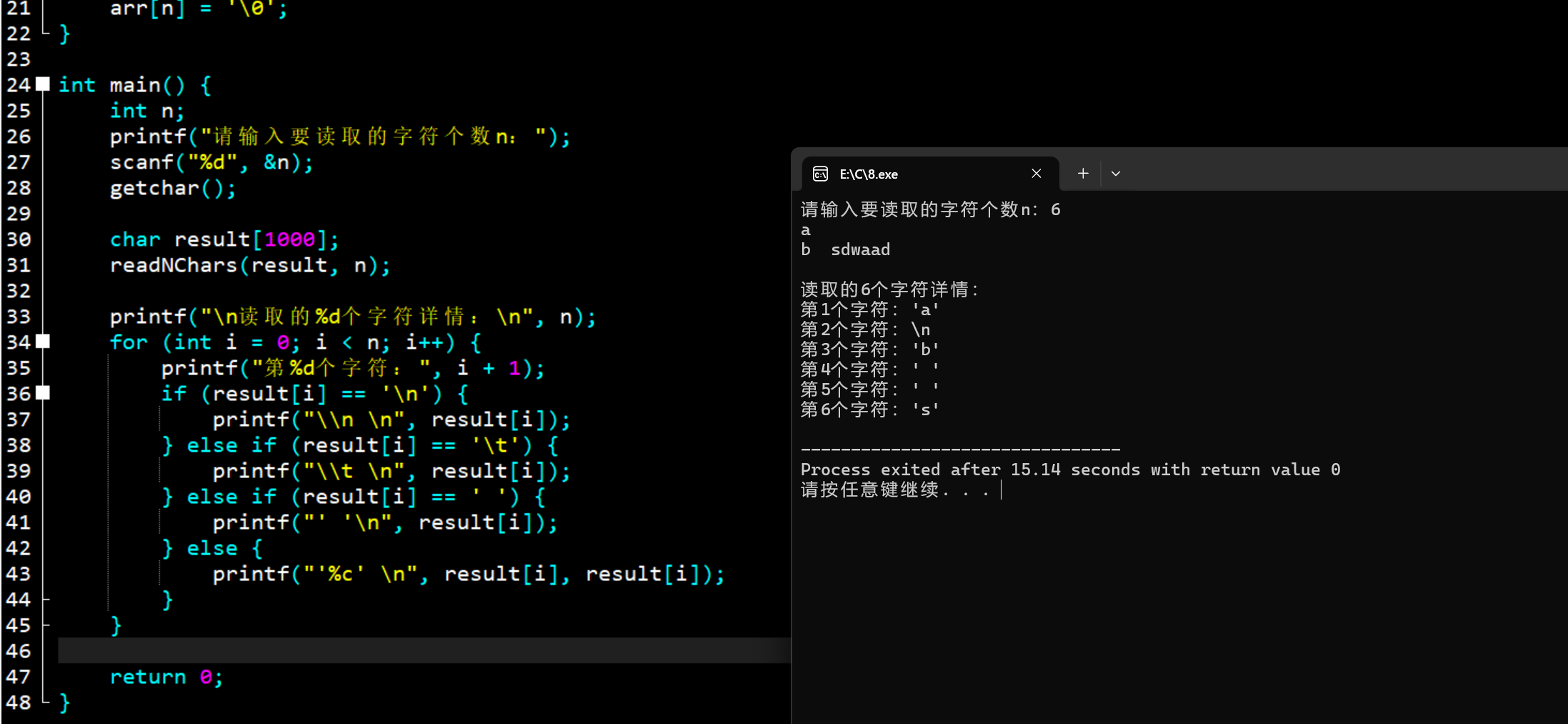Click the printf("'%c' \n") statement on line 43
The height and width of the screenshot is (724, 1568).
tap(469, 574)
